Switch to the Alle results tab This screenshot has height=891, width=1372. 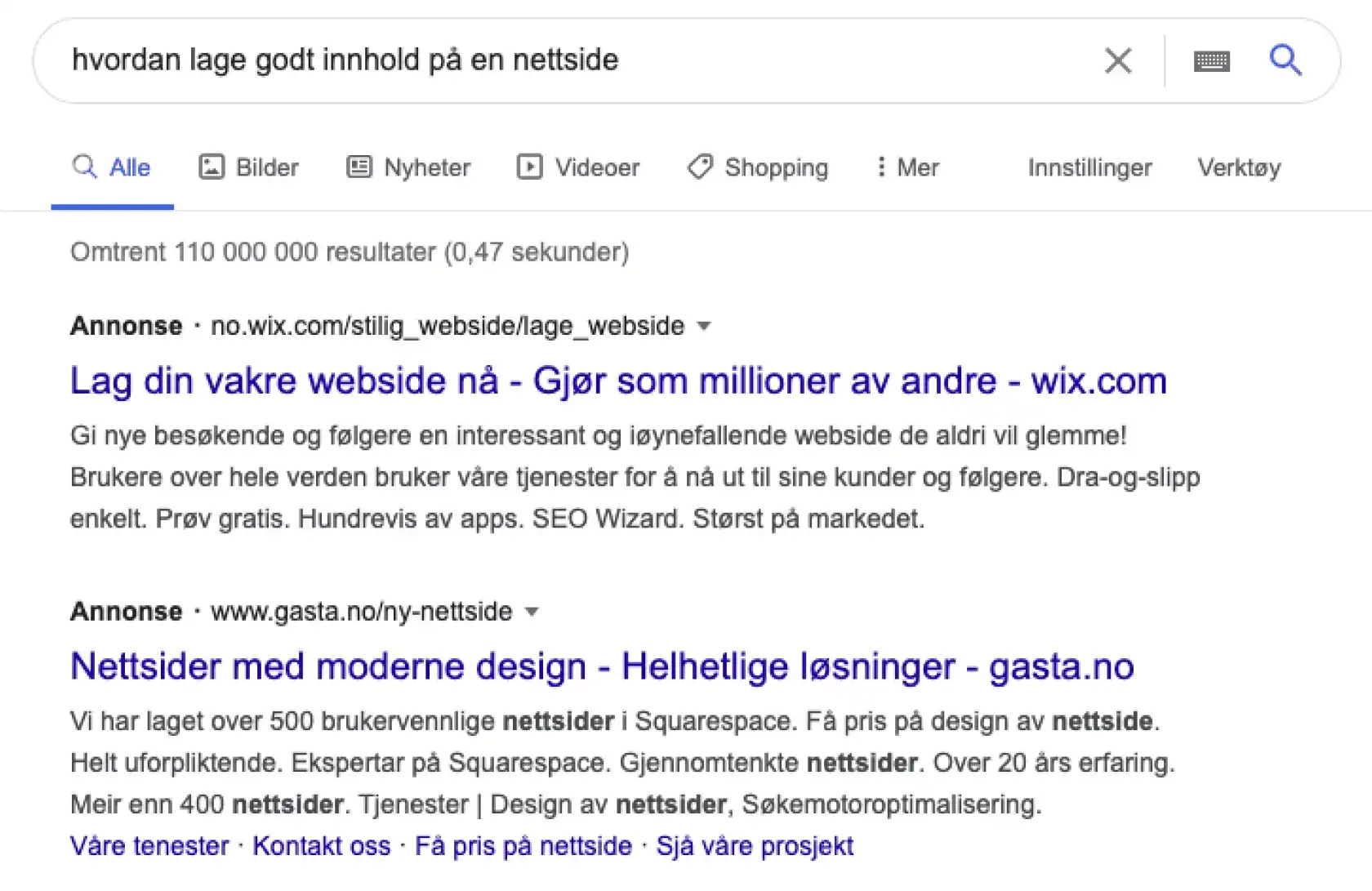tap(113, 167)
